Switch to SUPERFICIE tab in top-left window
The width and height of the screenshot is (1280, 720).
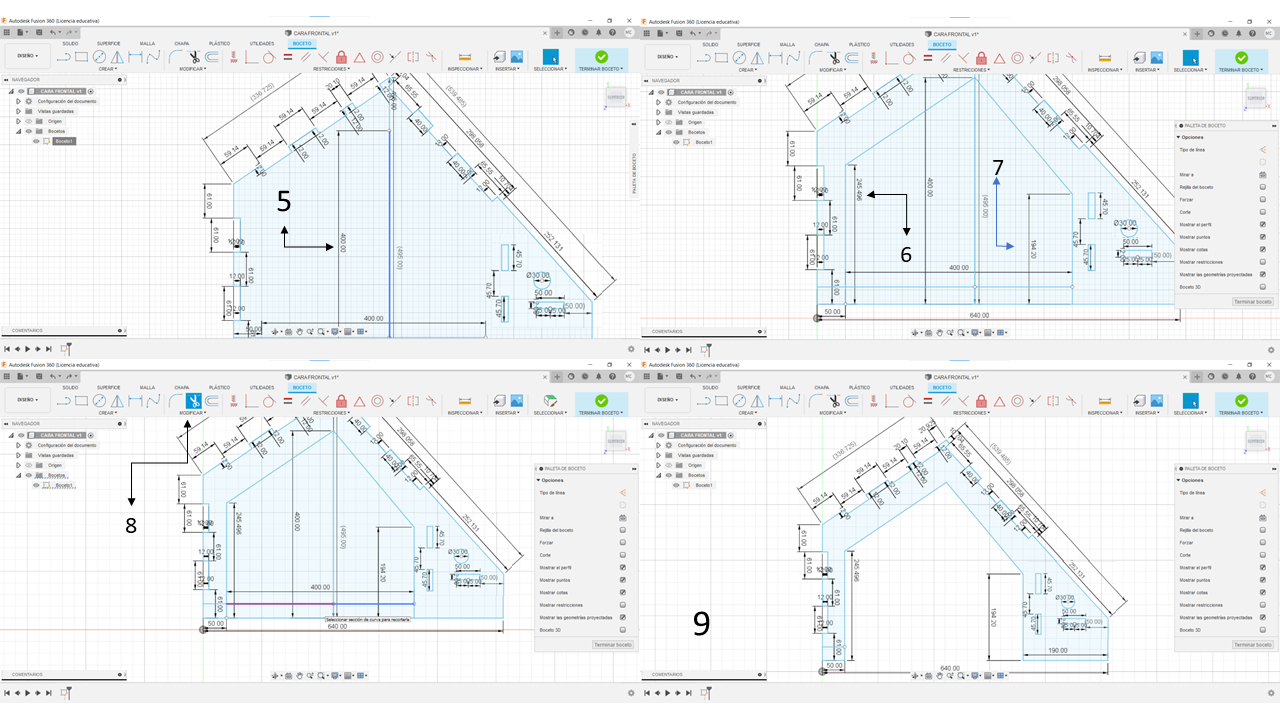coord(108,45)
